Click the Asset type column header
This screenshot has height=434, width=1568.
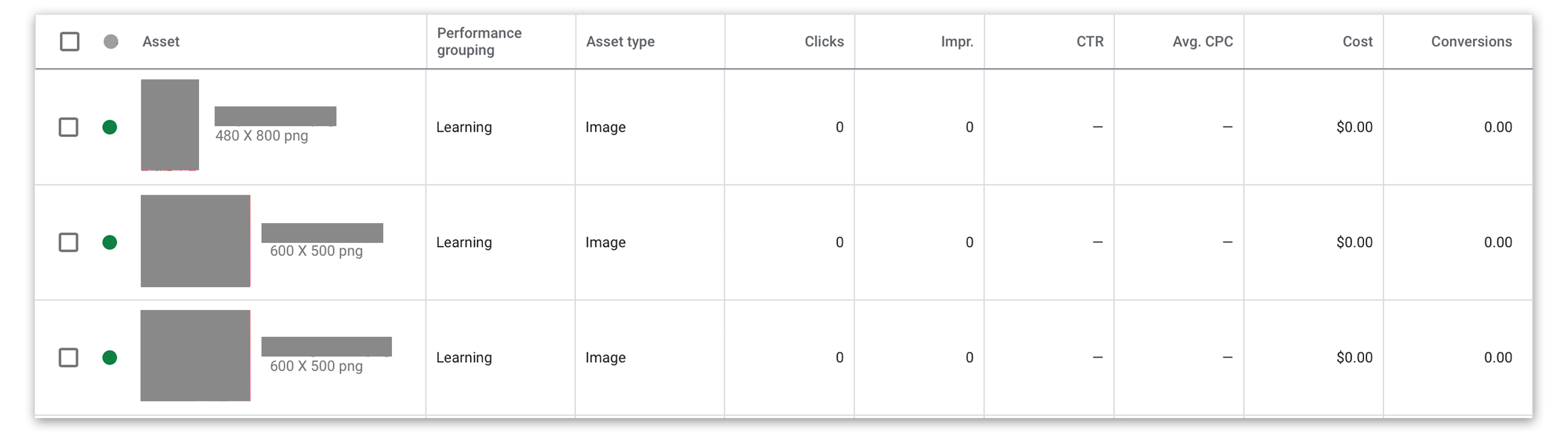click(x=620, y=42)
